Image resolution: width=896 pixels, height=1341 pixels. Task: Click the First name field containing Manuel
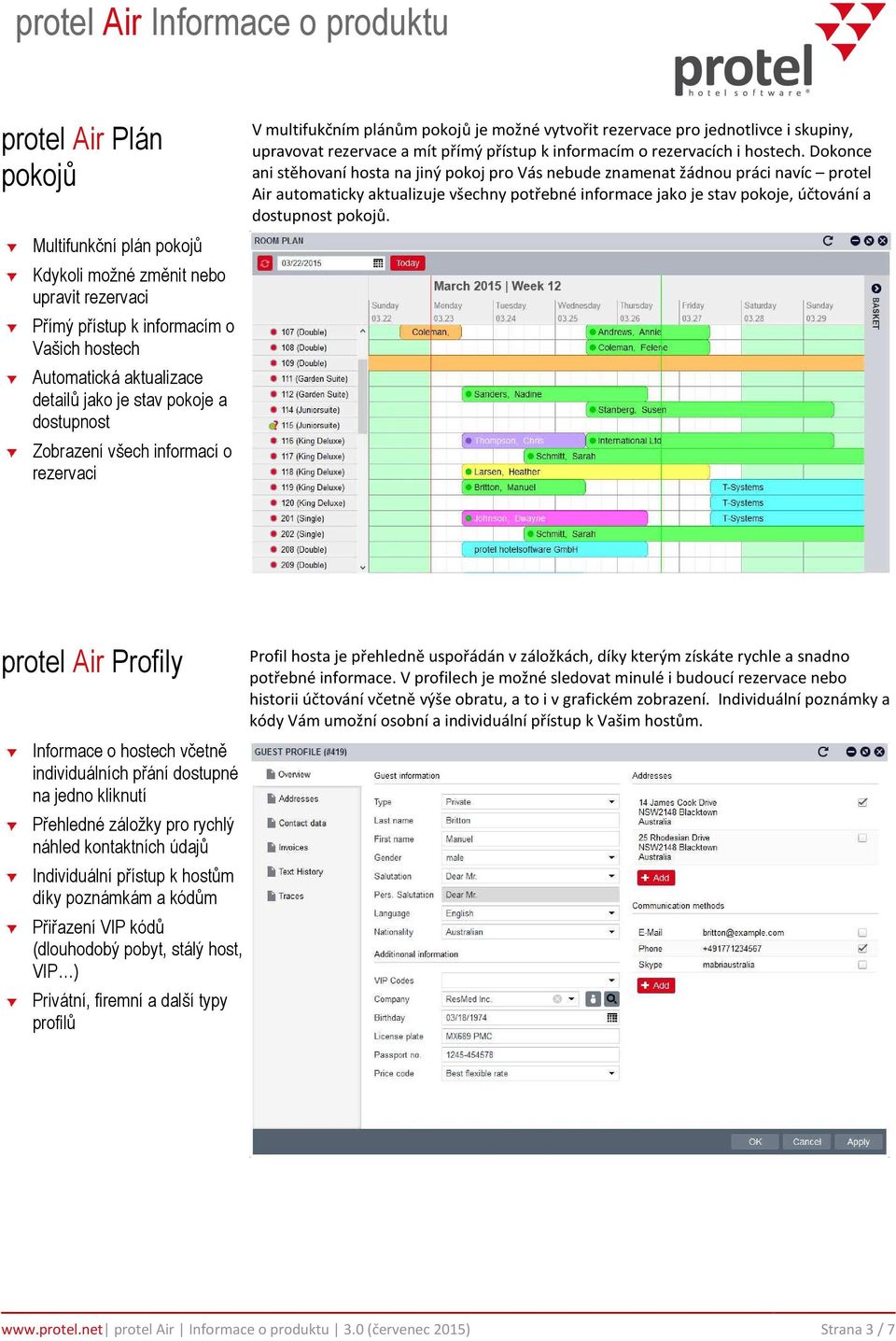click(530, 840)
